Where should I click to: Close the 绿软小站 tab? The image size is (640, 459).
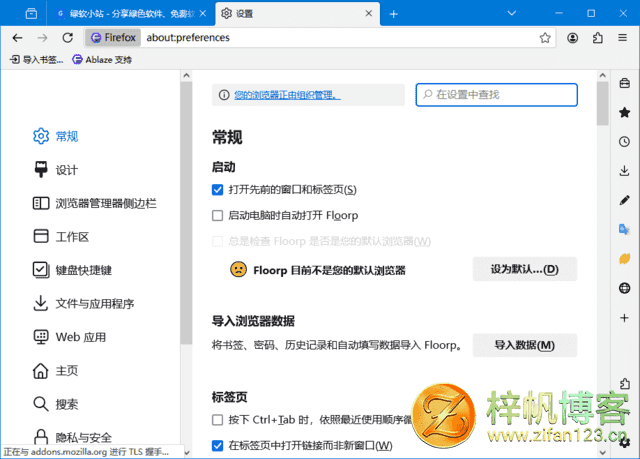tap(203, 14)
